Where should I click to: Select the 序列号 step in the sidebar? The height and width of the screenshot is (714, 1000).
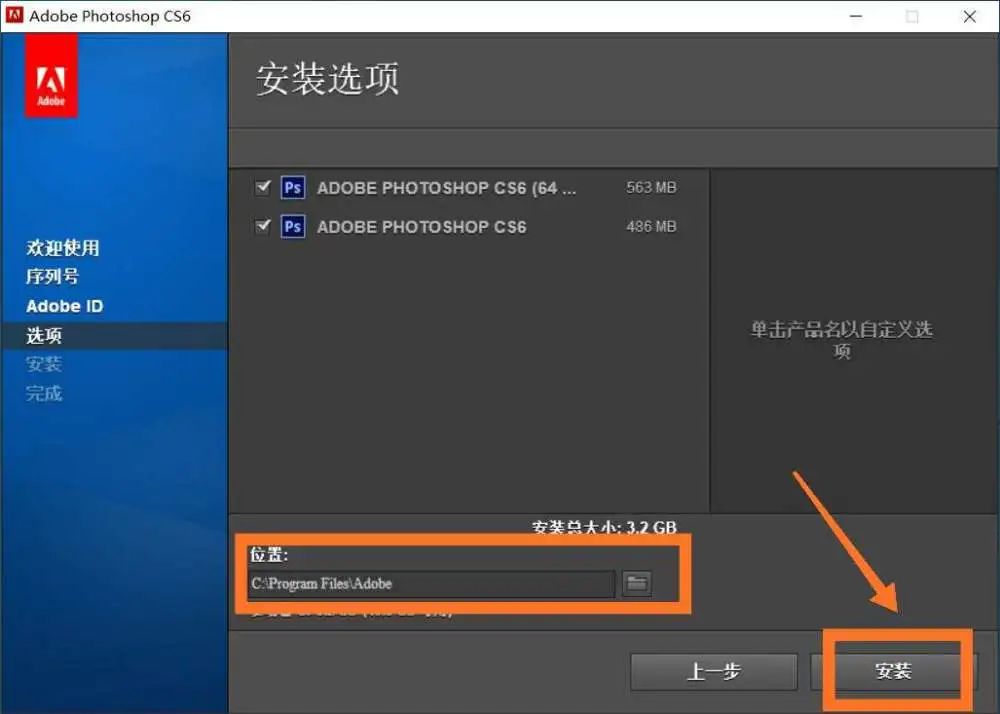(x=52, y=277)
